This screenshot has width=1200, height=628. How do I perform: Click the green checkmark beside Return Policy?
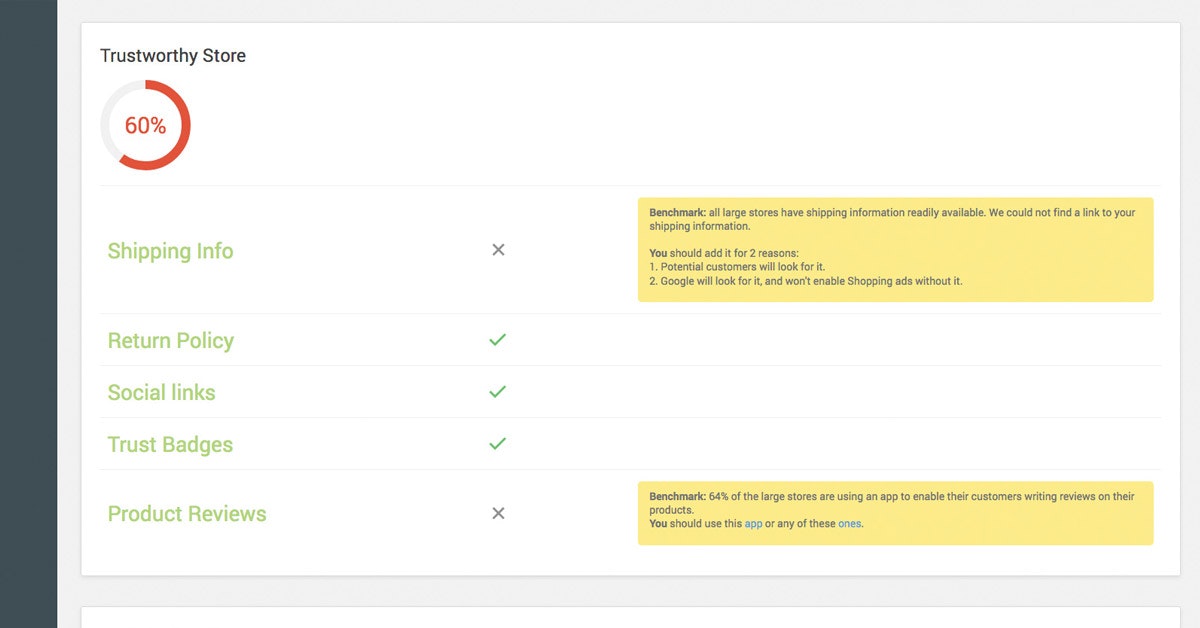(x=498, y=340)
